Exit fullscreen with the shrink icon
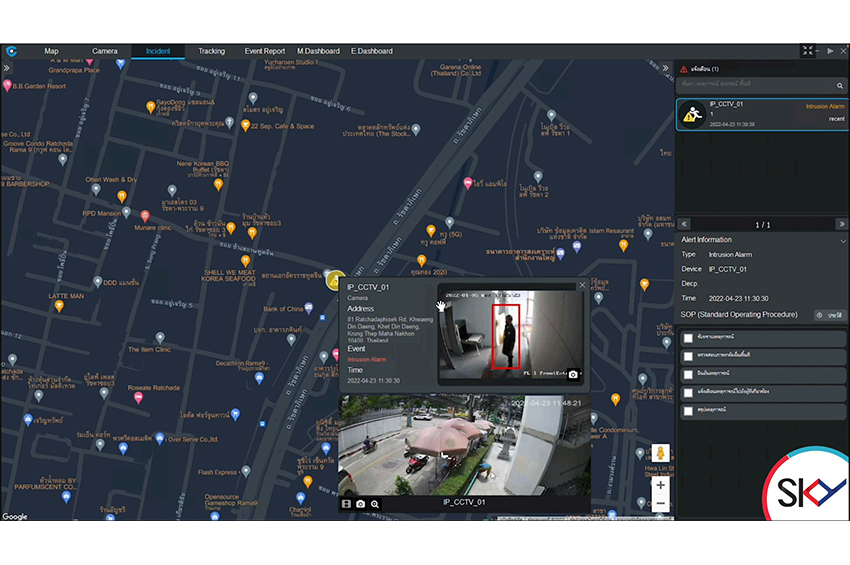The height and width of the screenshot is (565, 850). (x=808, y=51)
